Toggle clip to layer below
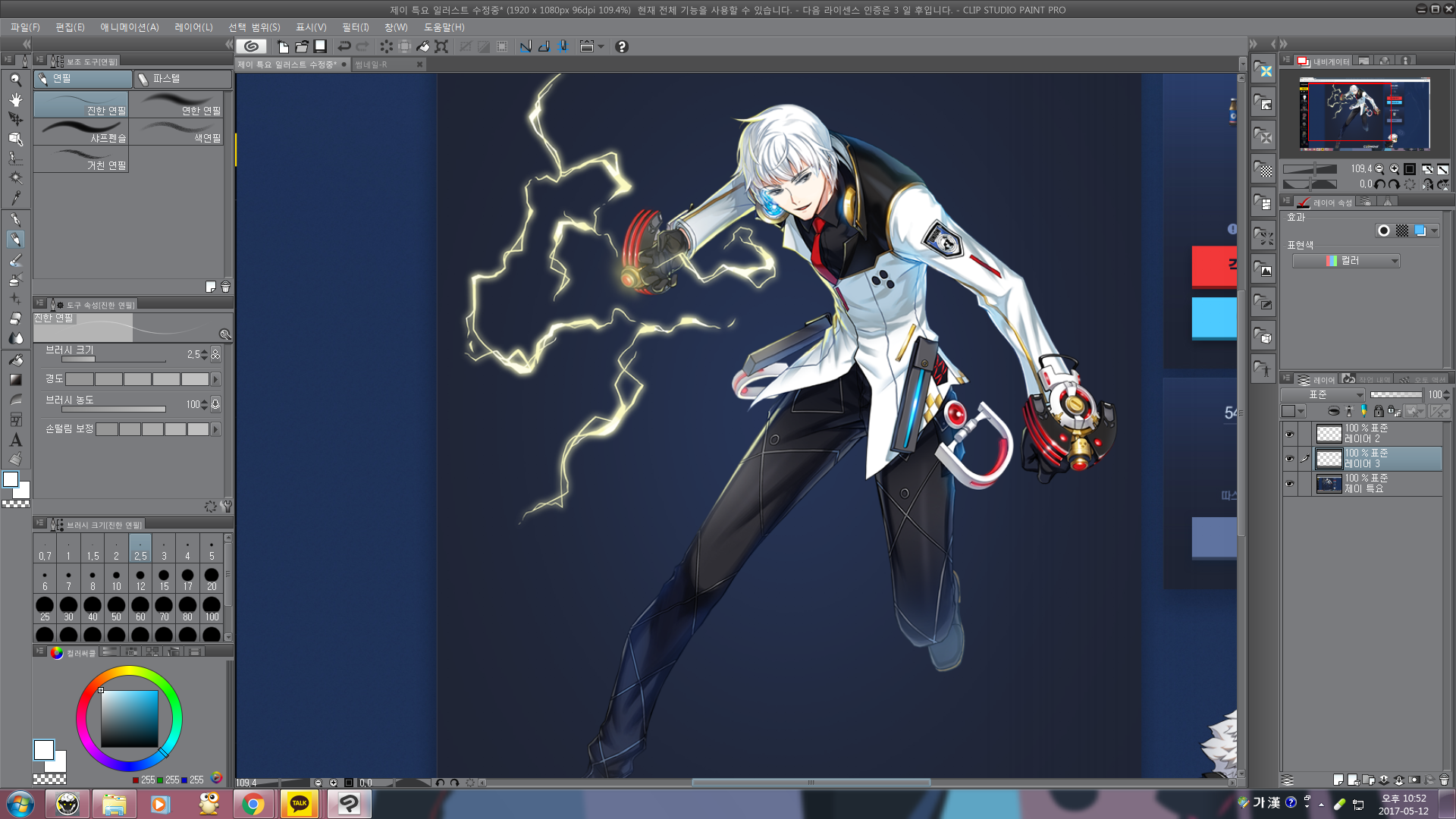 [x=1334, y=411]
